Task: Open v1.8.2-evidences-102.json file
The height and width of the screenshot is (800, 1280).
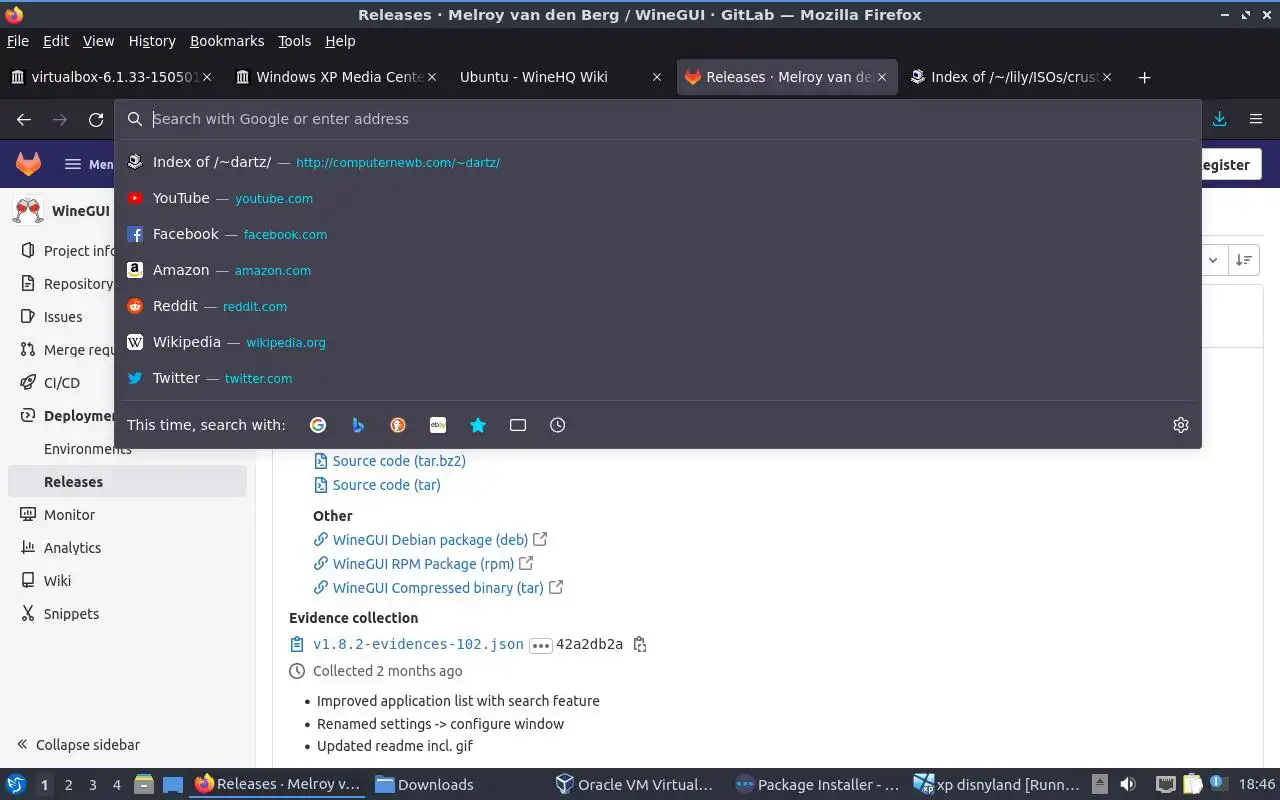Action: coord(418,645)
